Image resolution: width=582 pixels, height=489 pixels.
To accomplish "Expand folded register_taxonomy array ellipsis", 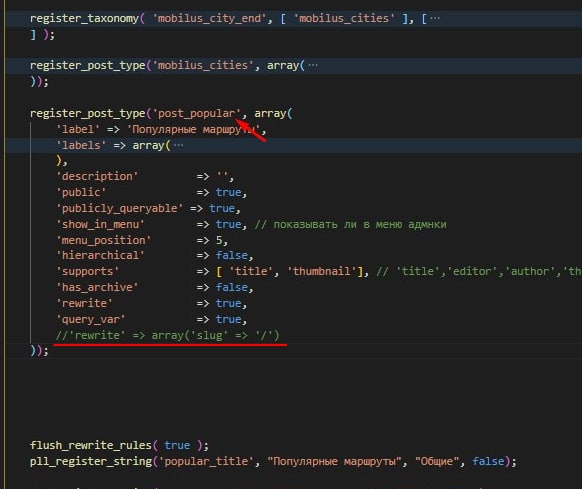I will 435,18.
